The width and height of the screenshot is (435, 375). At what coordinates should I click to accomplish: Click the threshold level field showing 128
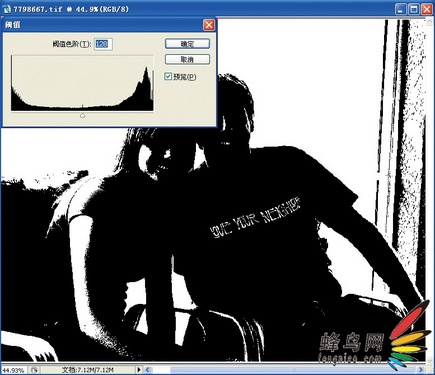pos(103,44)
